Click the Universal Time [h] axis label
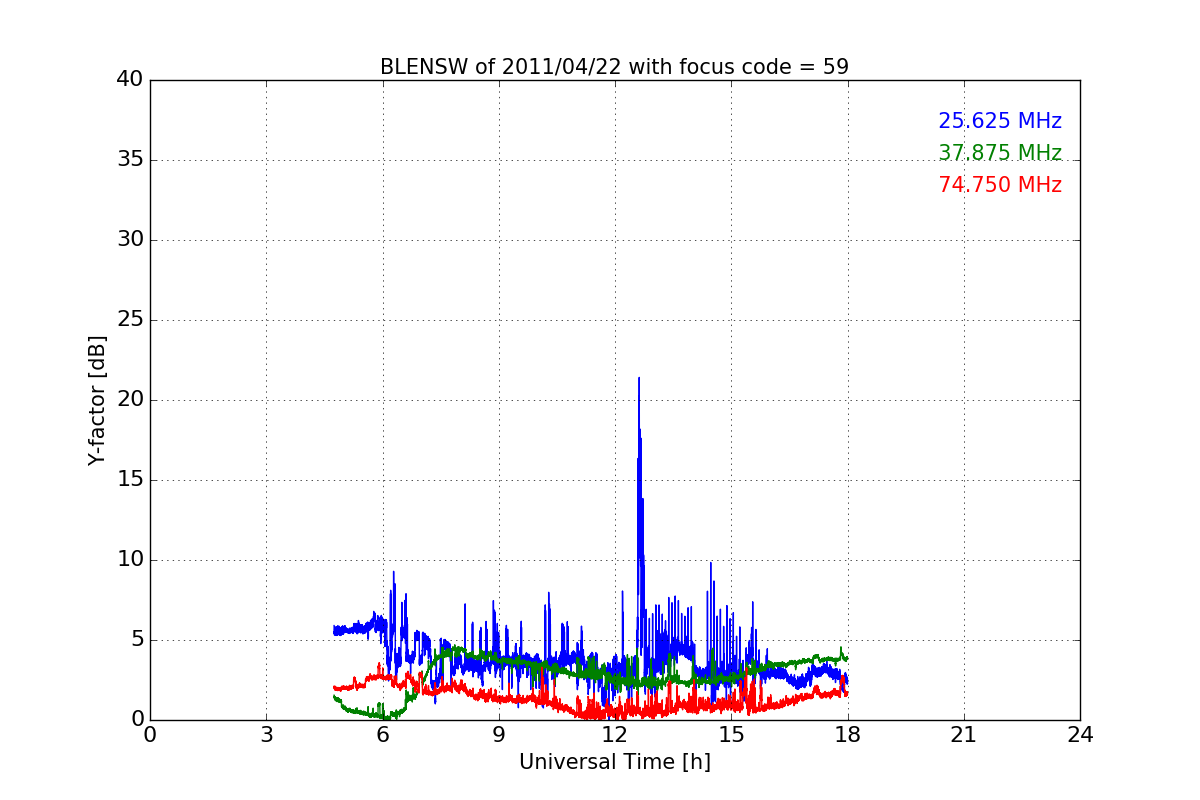Image resolution: width=1200 pixels, height=800 pixels. coord(614,762)
